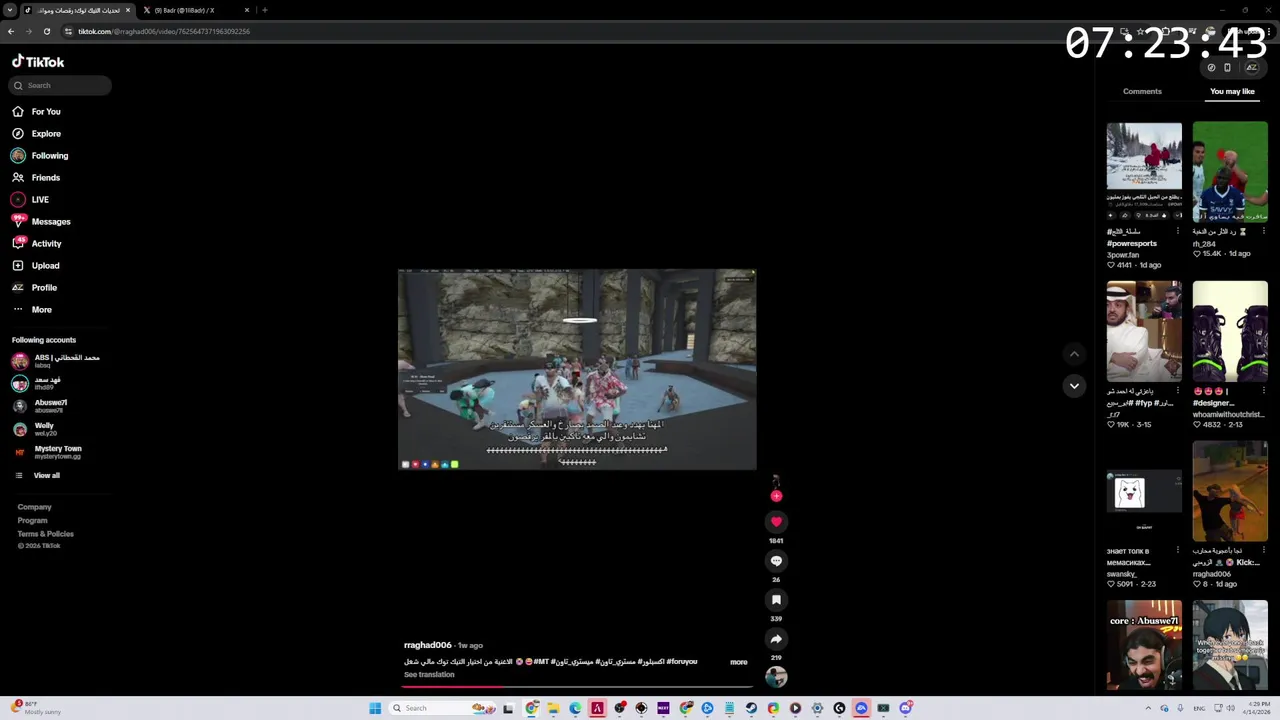This screenshot has height=720, width=1280.
Task: Play the 3power.fan snow video thumbnail
Action: pyautogui.click(x=1144, y=172)
